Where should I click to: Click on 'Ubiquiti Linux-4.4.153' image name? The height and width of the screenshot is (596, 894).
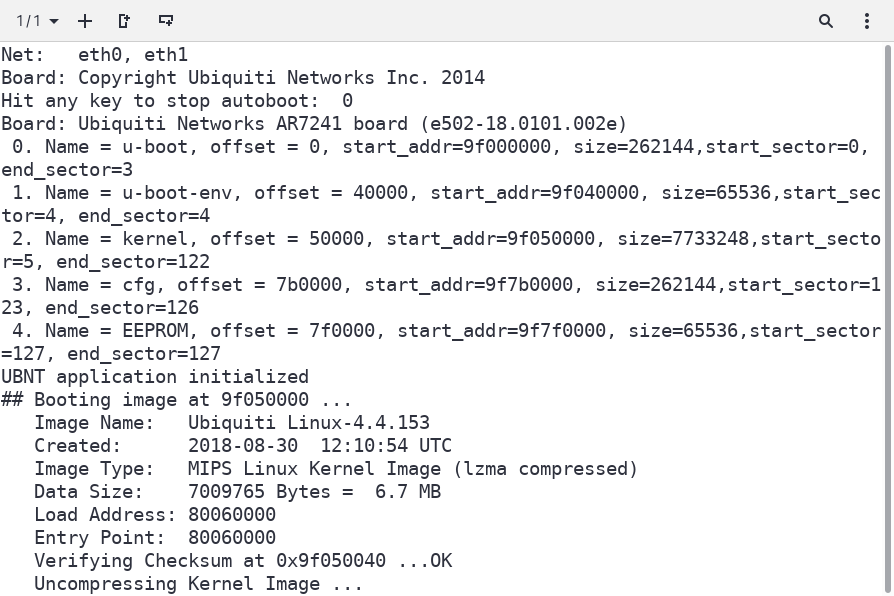click(x=308, y=423)
